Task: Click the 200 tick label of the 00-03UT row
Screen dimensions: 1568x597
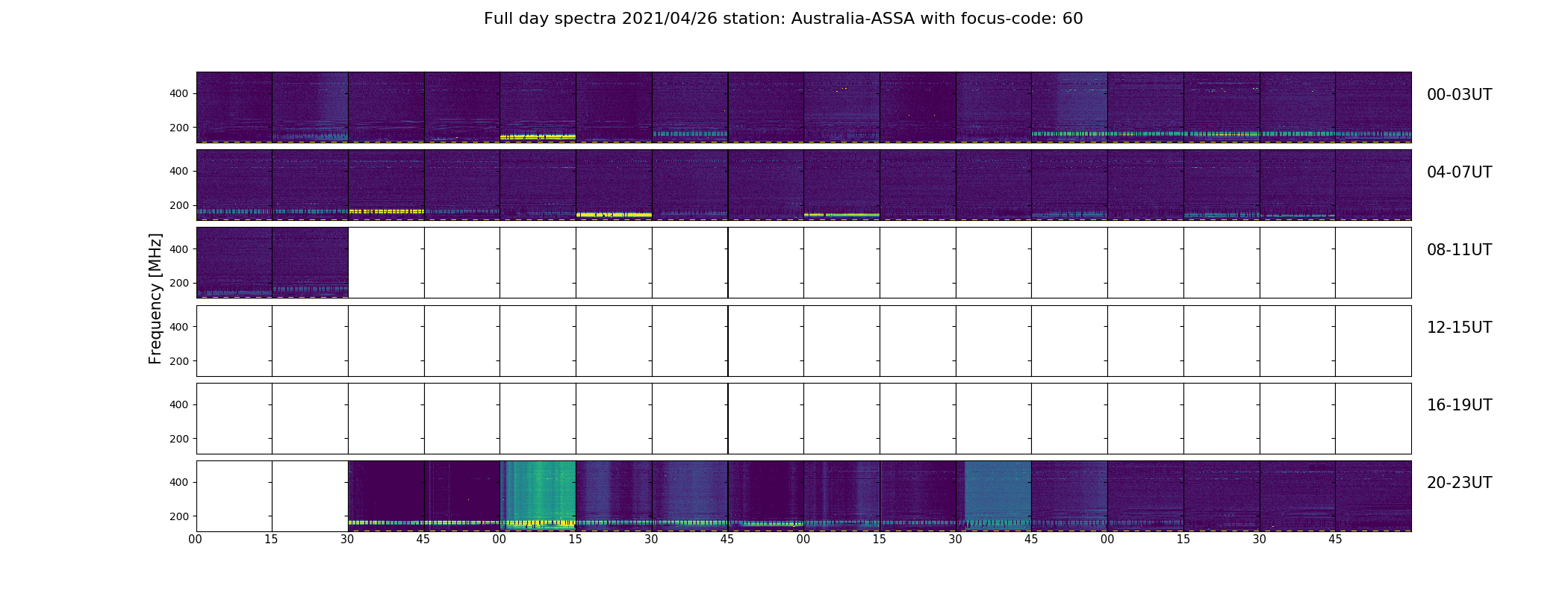Action: 179,128
